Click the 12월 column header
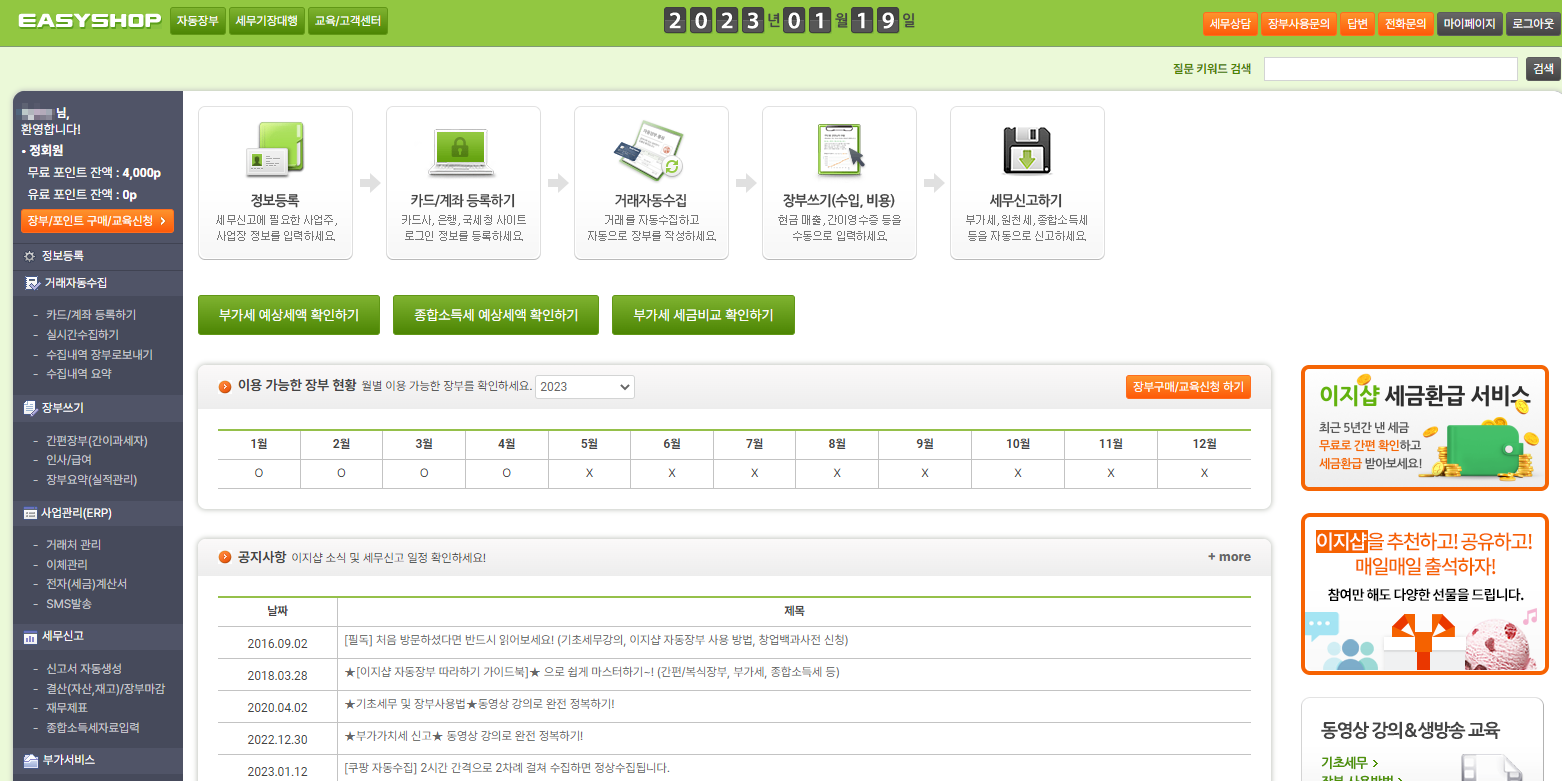The height and width of the screenshot is (781, 1562). click(x=1204, y=444)
